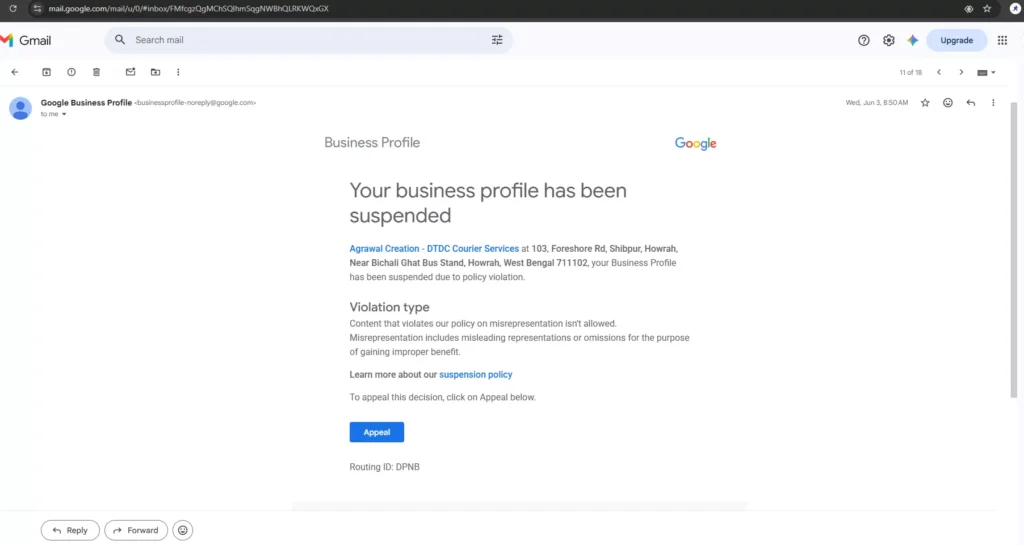This screenshot has width=1024, height=545.
Task: Click the email vertical scrollbar
Action: pos(1014,248)
